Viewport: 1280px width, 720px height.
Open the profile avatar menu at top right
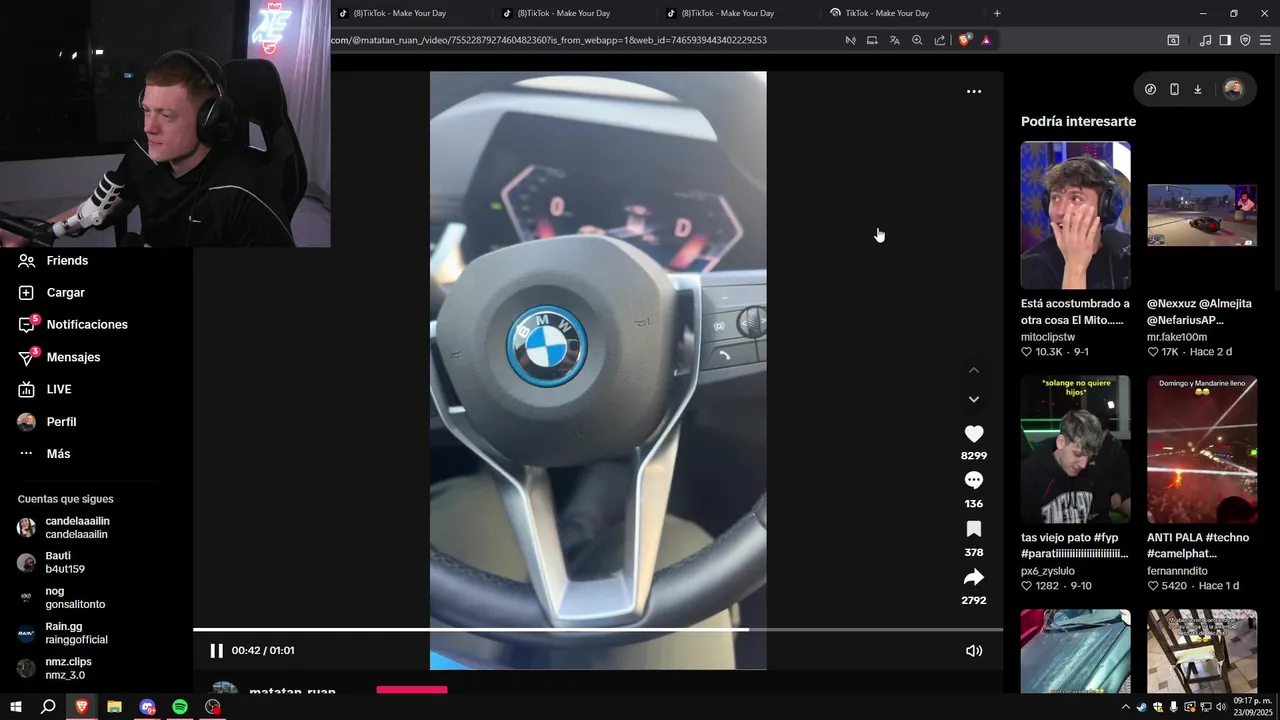pyautogui.click(x=1233, y=89)
